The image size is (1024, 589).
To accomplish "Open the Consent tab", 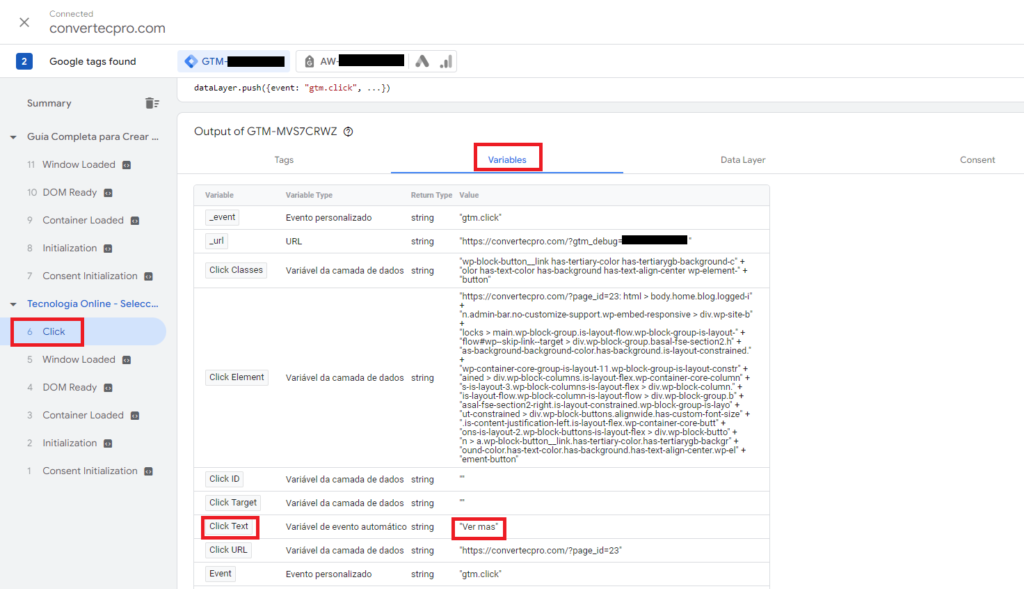I will pos(977,160).
